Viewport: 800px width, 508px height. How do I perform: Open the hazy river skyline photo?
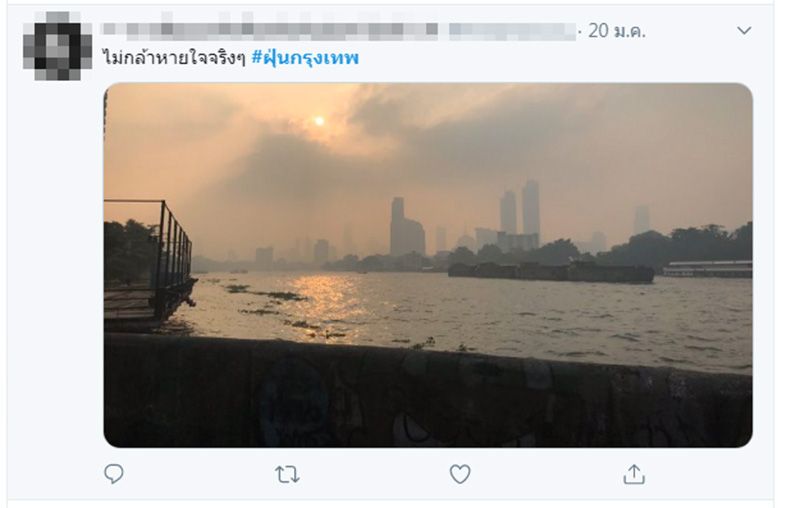click(428, 265)
